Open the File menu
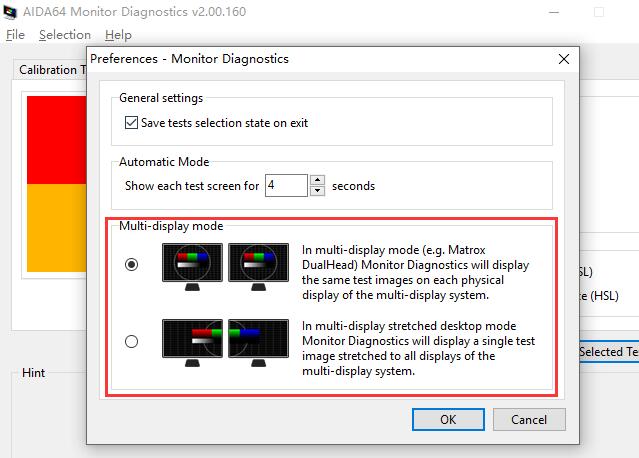 click(15, 35)
